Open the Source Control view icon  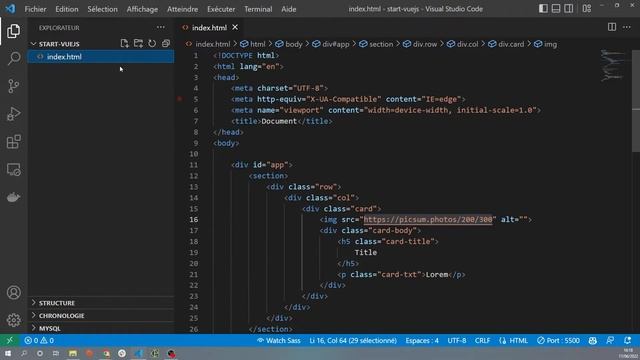click(13, 86)
